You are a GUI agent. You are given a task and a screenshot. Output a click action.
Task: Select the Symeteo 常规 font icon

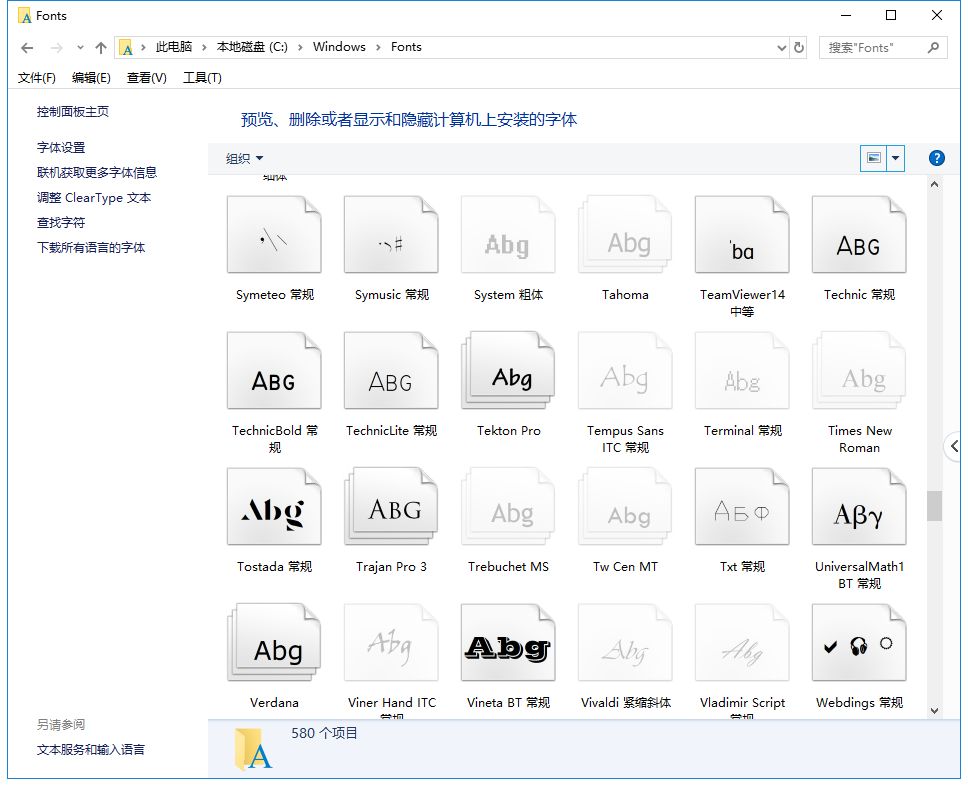click(274, 235)
